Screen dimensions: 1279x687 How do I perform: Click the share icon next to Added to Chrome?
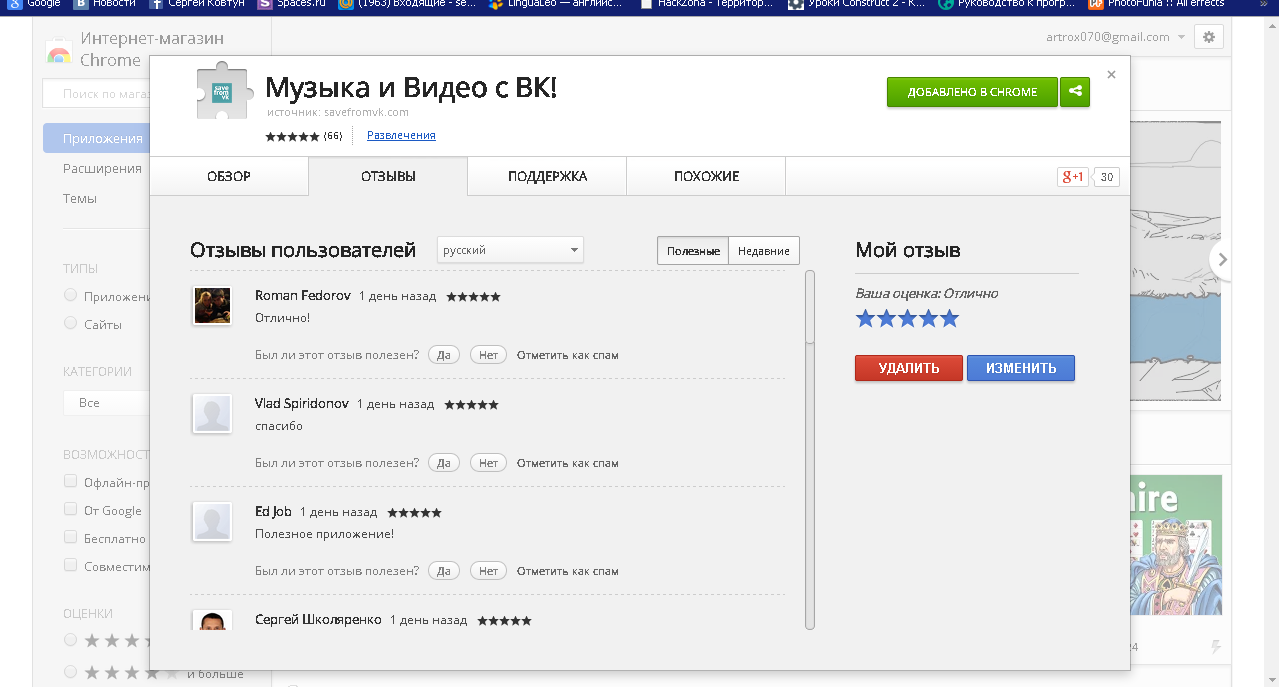1075,92
